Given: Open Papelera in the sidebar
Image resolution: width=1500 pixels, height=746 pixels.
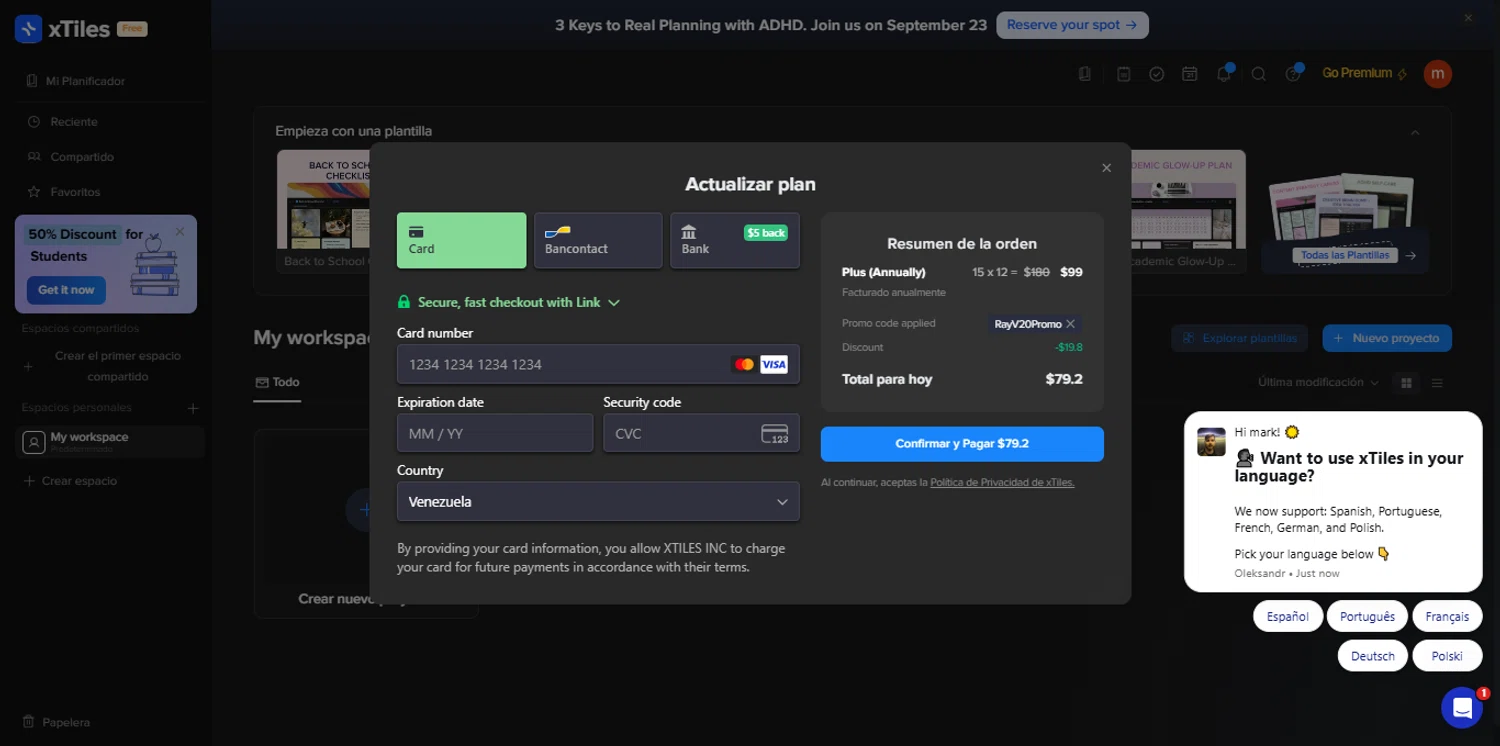Looking at the screenshot, I should (56, 722).
